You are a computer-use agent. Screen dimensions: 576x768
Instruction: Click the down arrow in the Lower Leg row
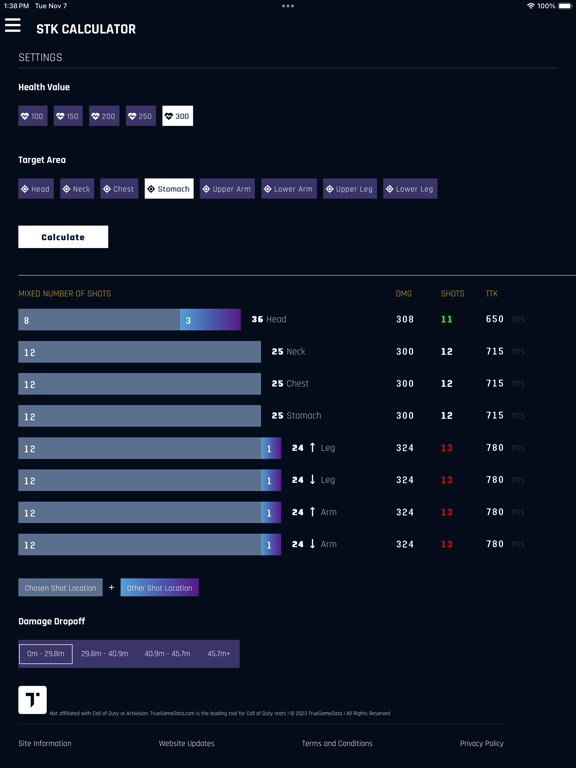[x=312, y=480]
